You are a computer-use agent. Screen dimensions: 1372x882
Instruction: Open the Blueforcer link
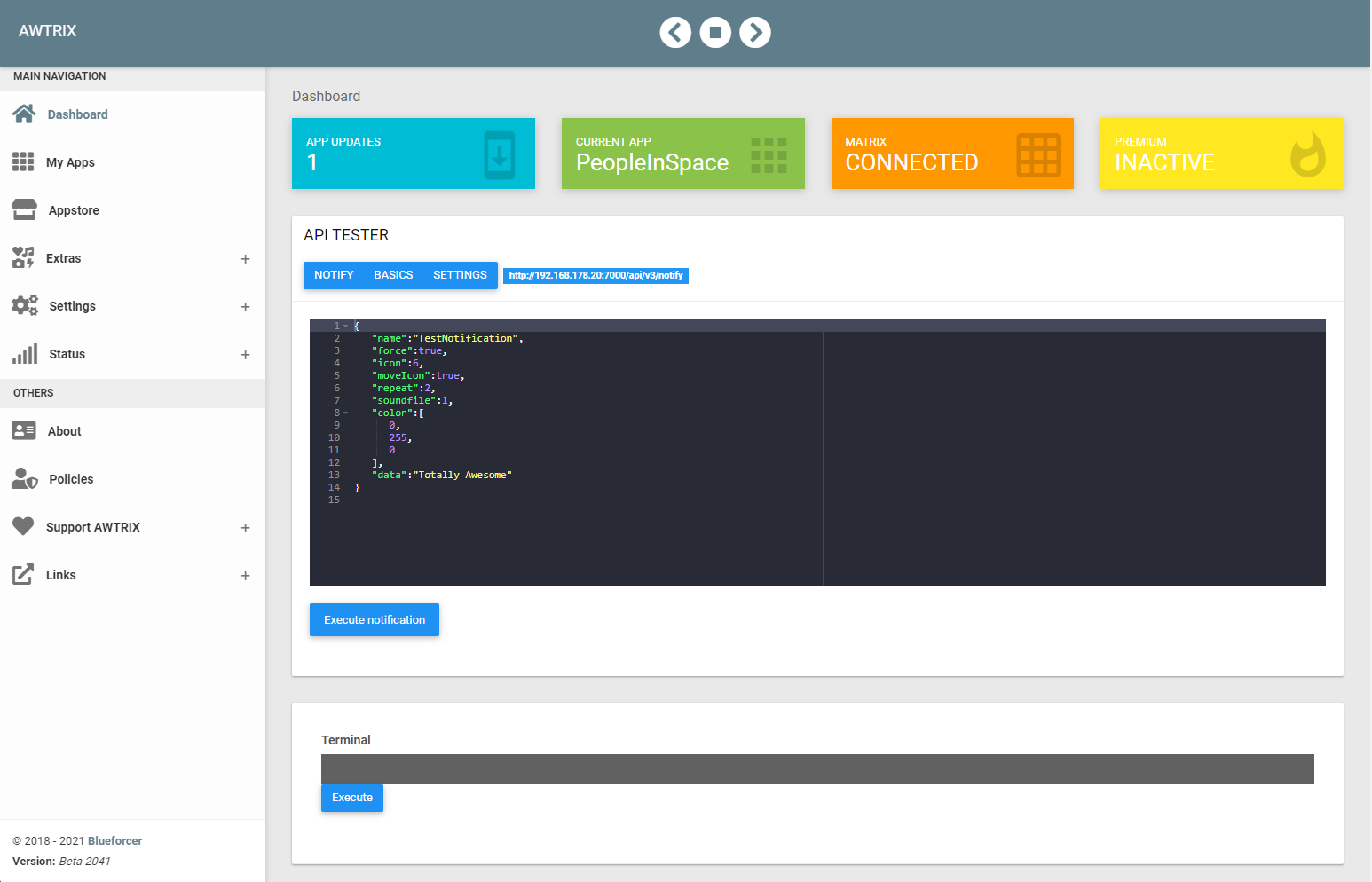point(114,841)
